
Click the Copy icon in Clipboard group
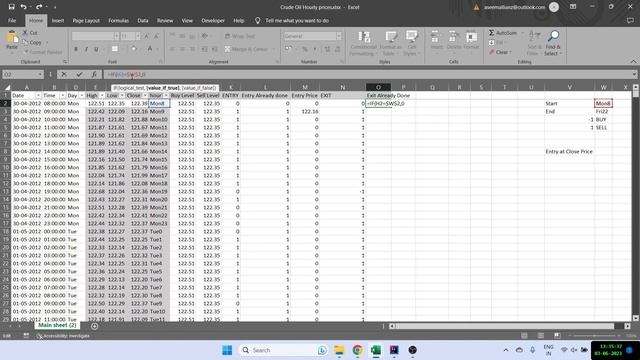25,42
